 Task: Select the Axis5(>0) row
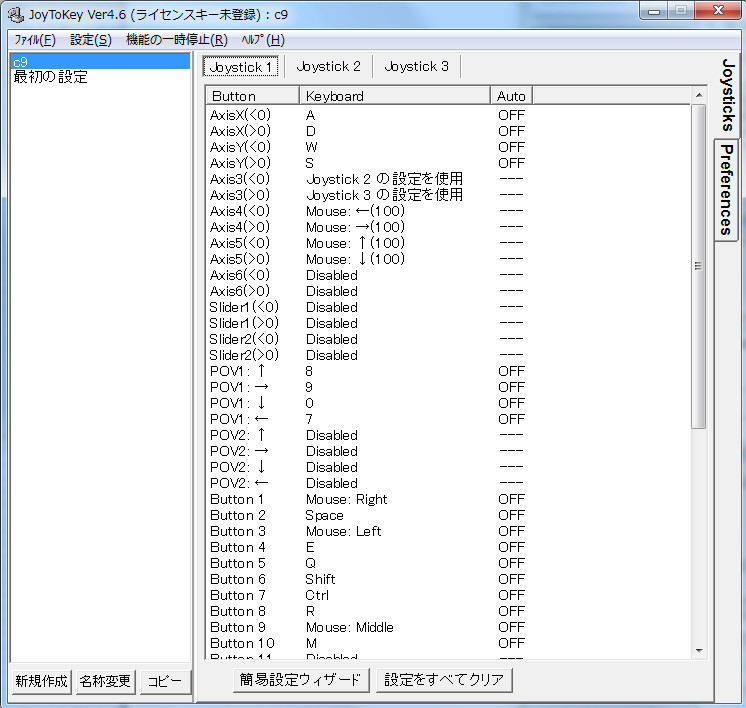click(x=449, y=259)
